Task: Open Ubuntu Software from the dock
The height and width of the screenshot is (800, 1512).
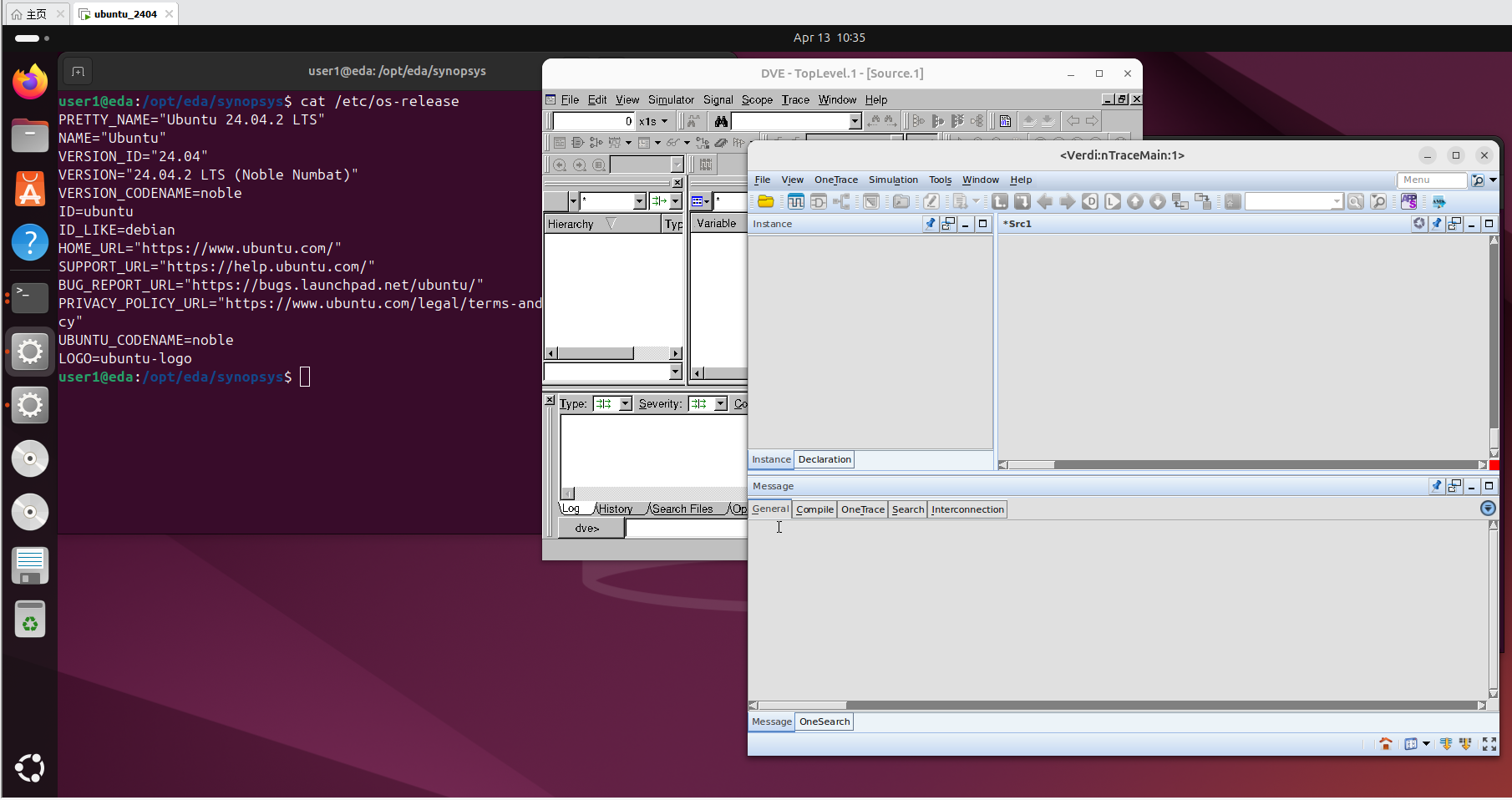Action: (x=30, y=189)
